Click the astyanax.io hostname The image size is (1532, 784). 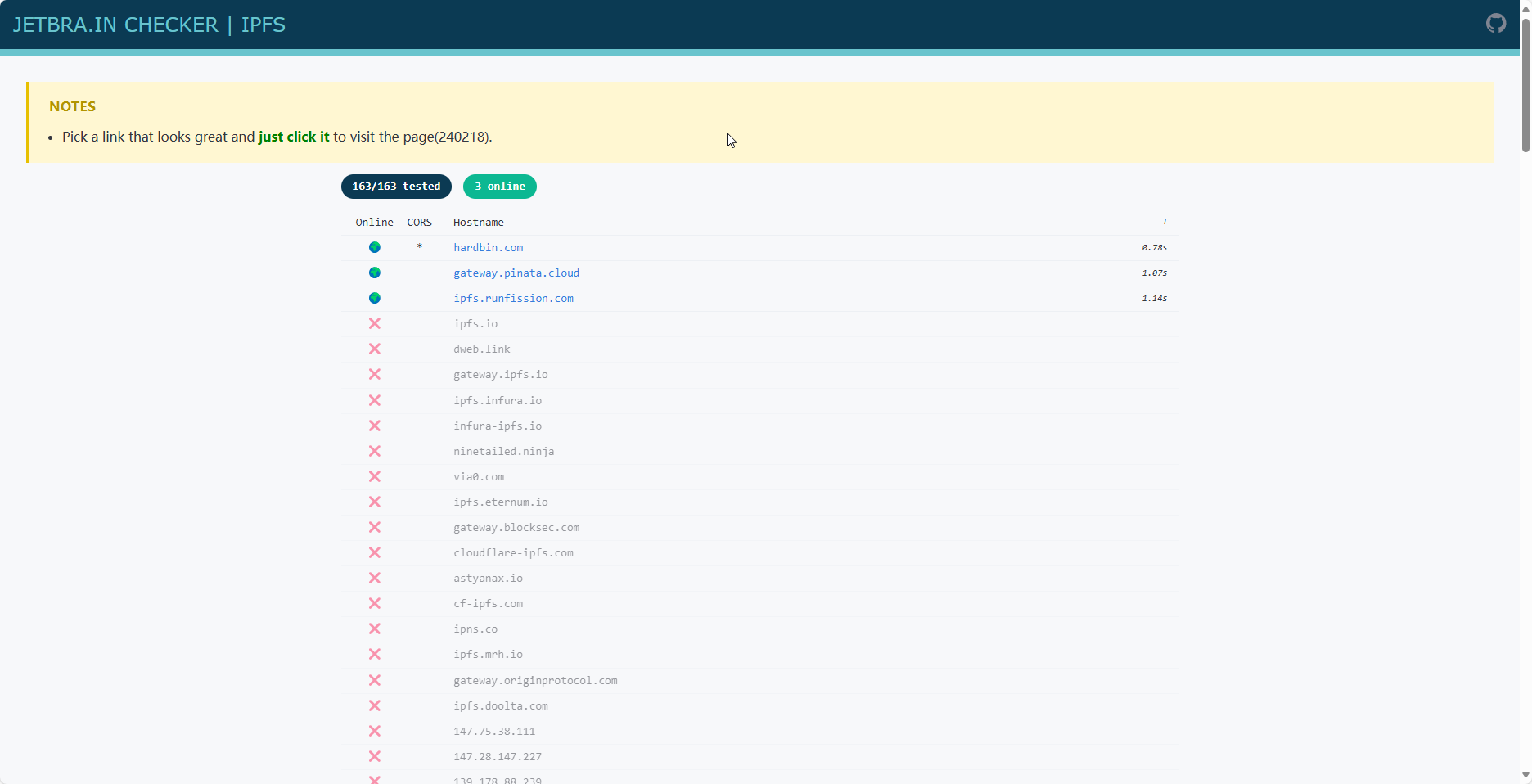[x=489, y=578]
